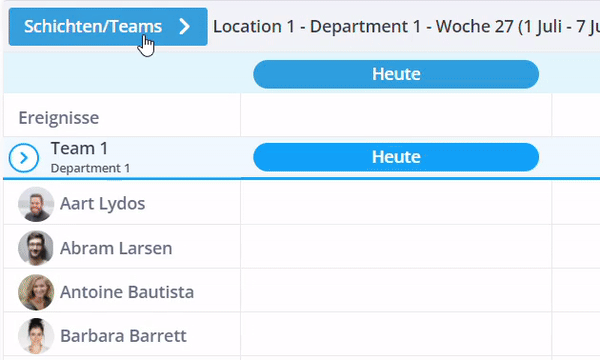Click the Ereignisse row label

(x=59, y=117)
